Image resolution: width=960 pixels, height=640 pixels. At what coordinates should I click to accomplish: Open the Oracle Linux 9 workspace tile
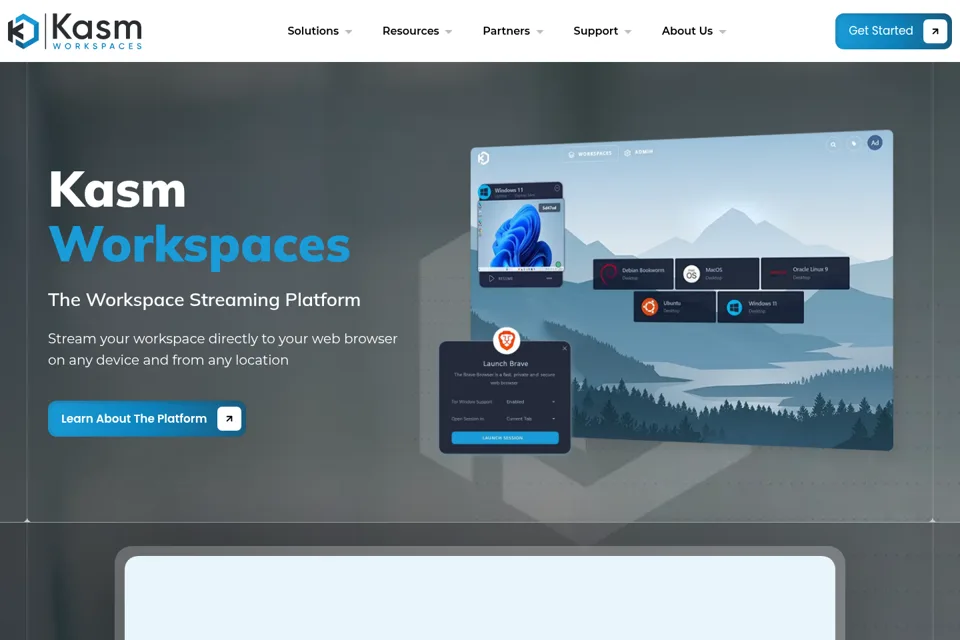805,273
